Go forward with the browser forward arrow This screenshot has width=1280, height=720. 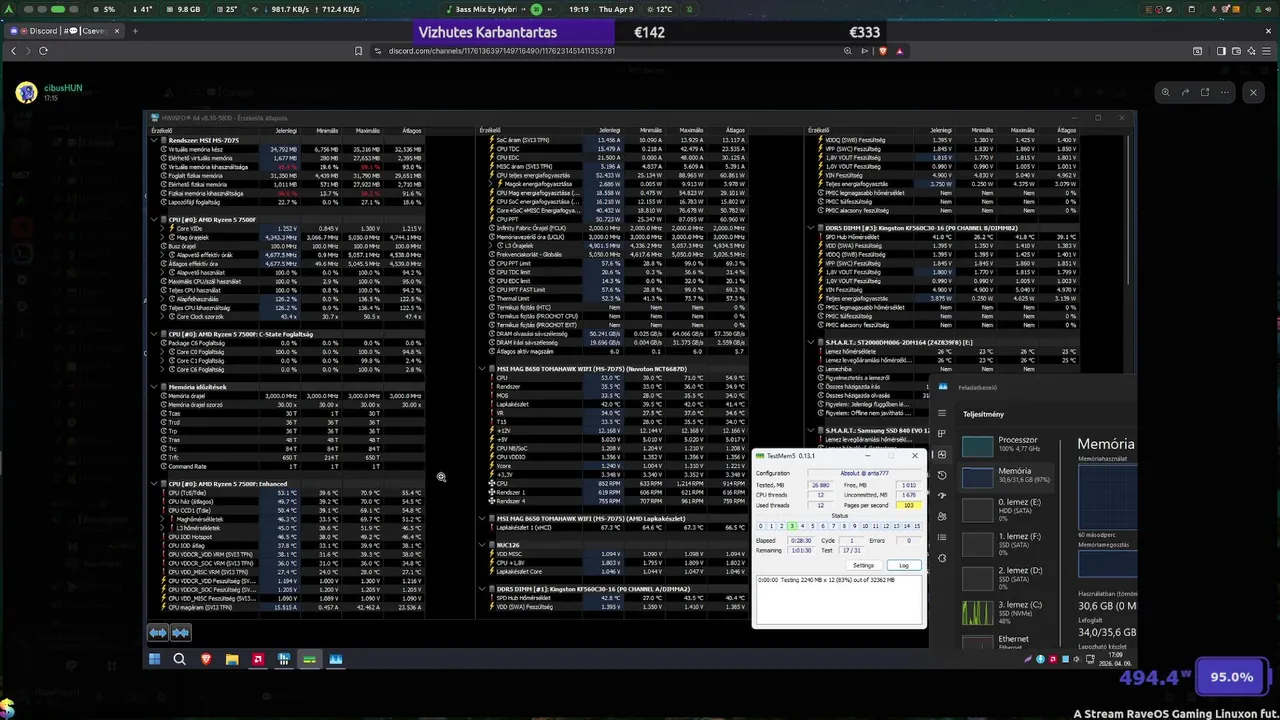(28, 51)
